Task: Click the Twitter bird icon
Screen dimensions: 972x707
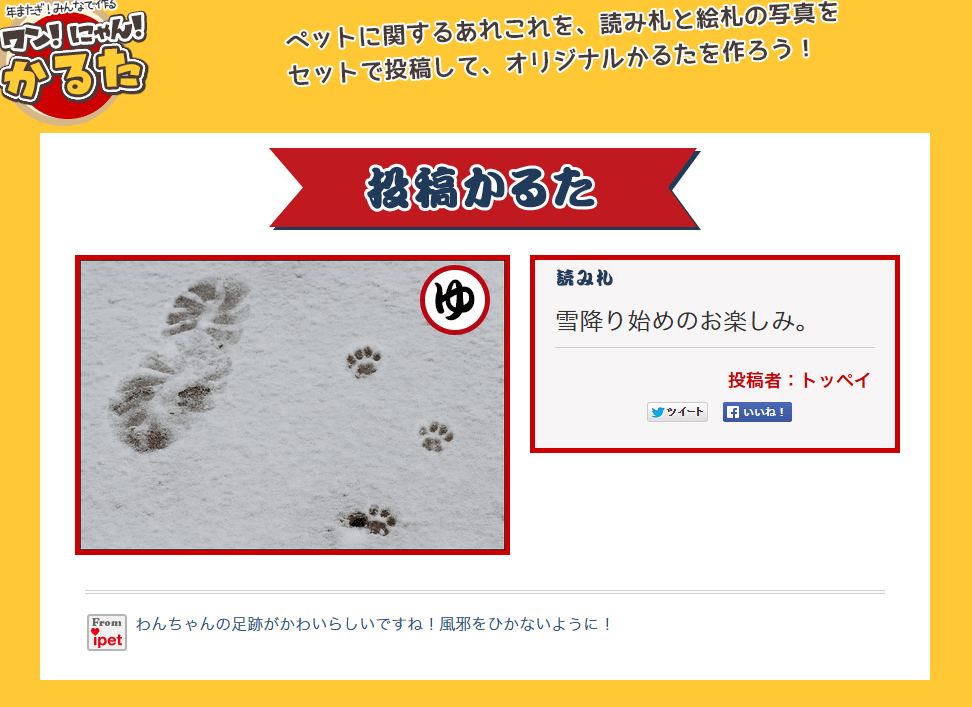Action: coord(658,412)
